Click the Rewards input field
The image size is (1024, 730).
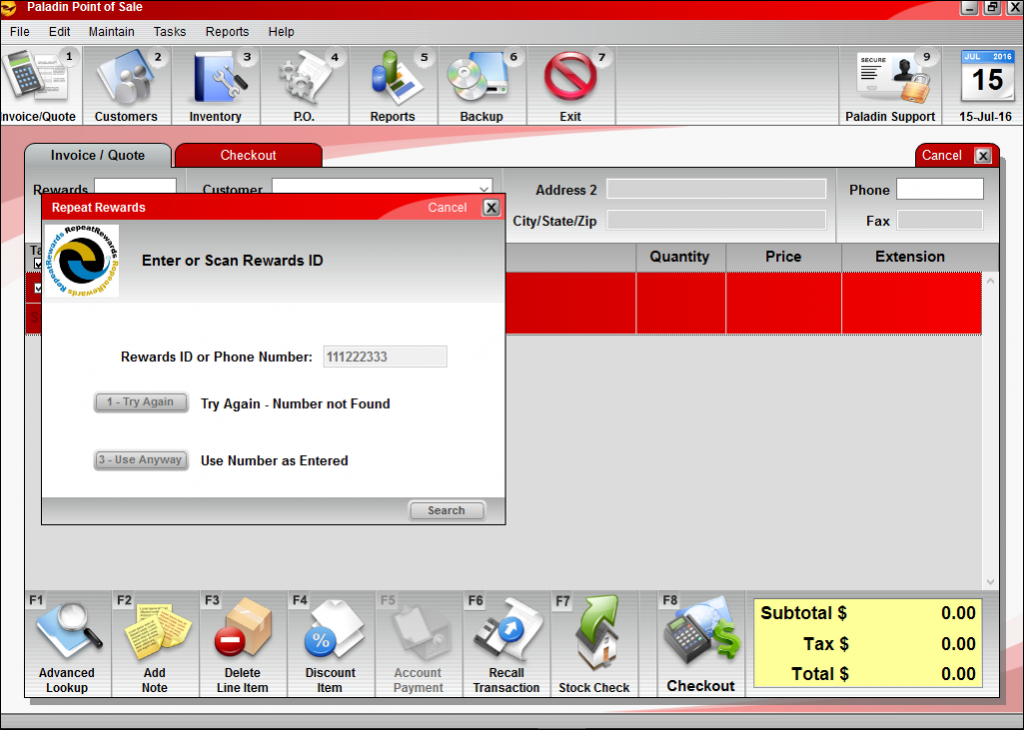coord(135,186)
